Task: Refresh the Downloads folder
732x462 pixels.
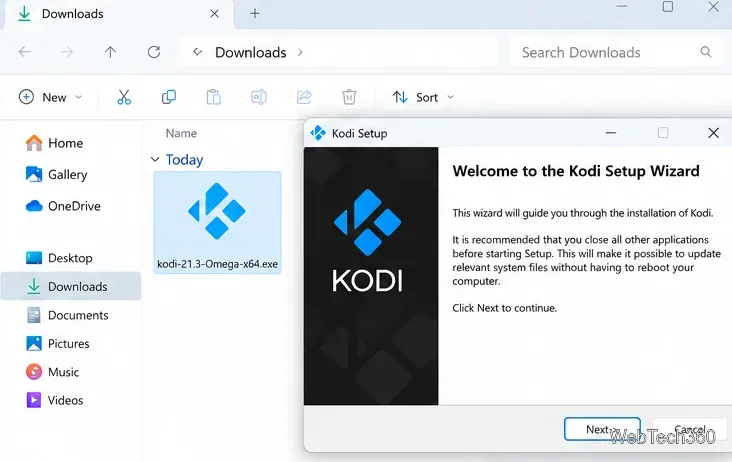Action: point(154,52)
